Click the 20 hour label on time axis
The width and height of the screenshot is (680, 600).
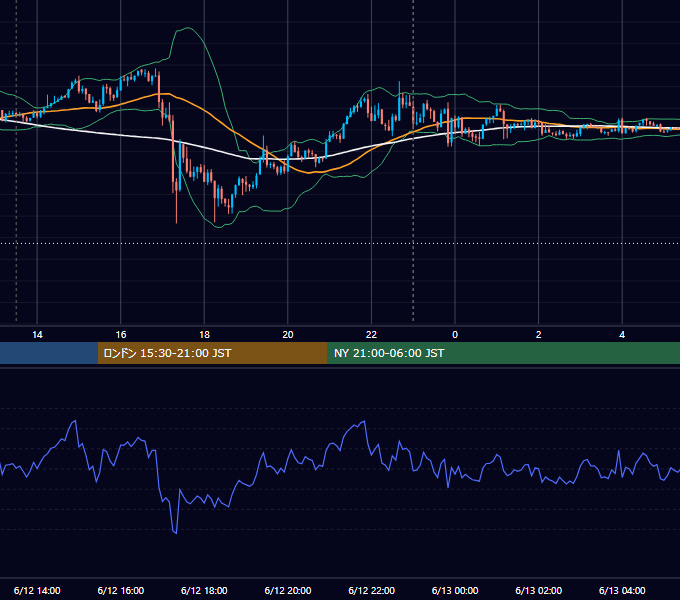click(288, 335)
